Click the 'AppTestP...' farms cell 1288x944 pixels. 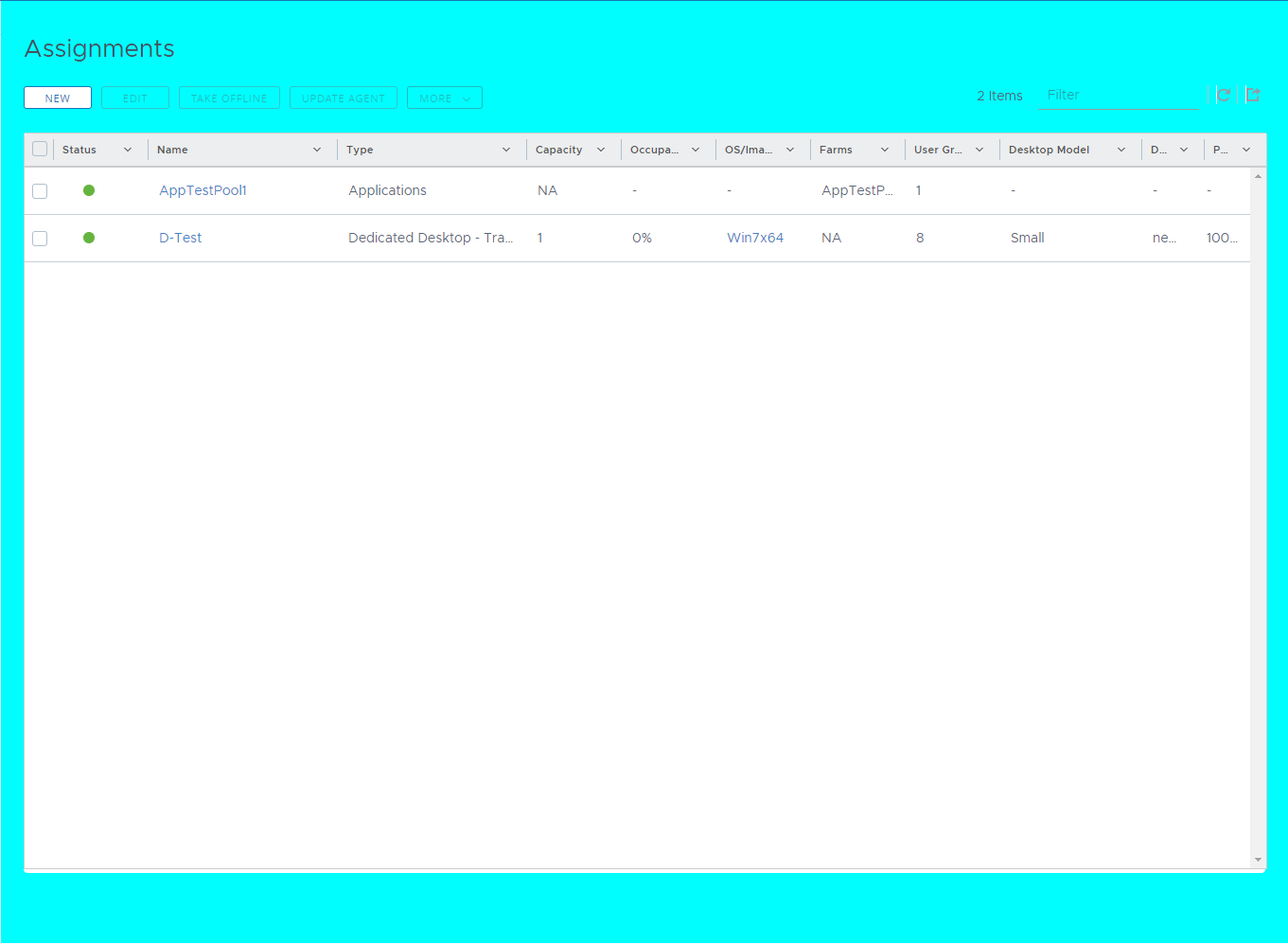pyautogui.click(x=857, y=190)
